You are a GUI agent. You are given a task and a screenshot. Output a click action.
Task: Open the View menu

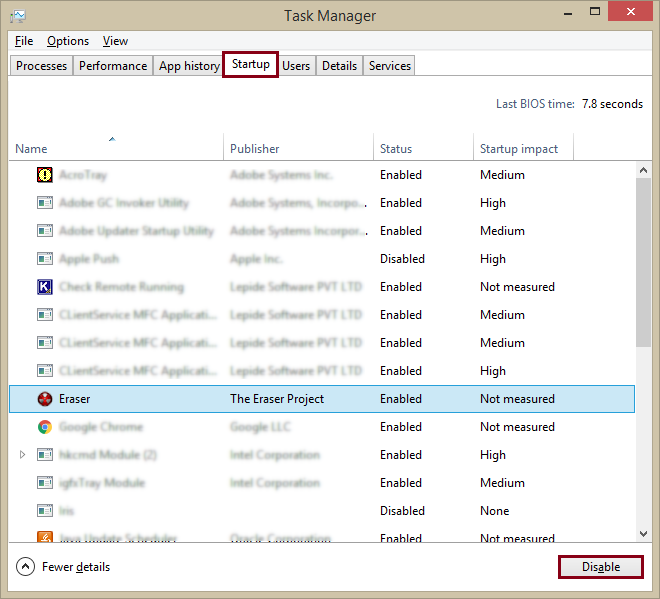click(x=115, y=41)
